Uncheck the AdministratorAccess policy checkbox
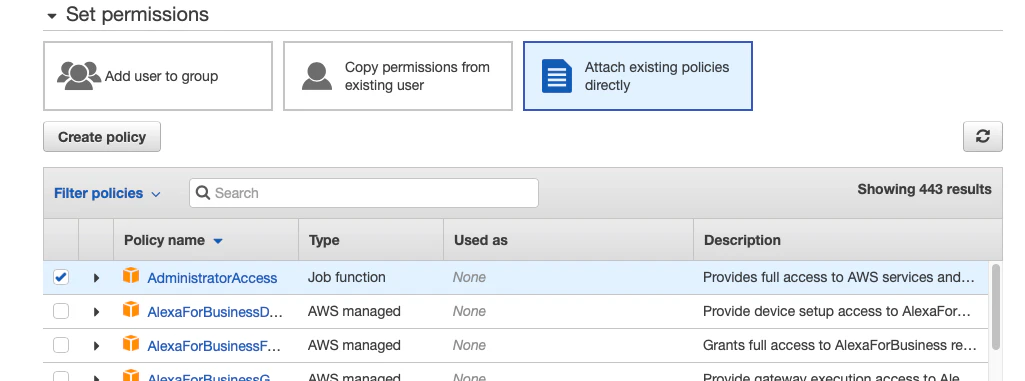The width and height of the screenshot is (1025, 381). pos(61,277)
